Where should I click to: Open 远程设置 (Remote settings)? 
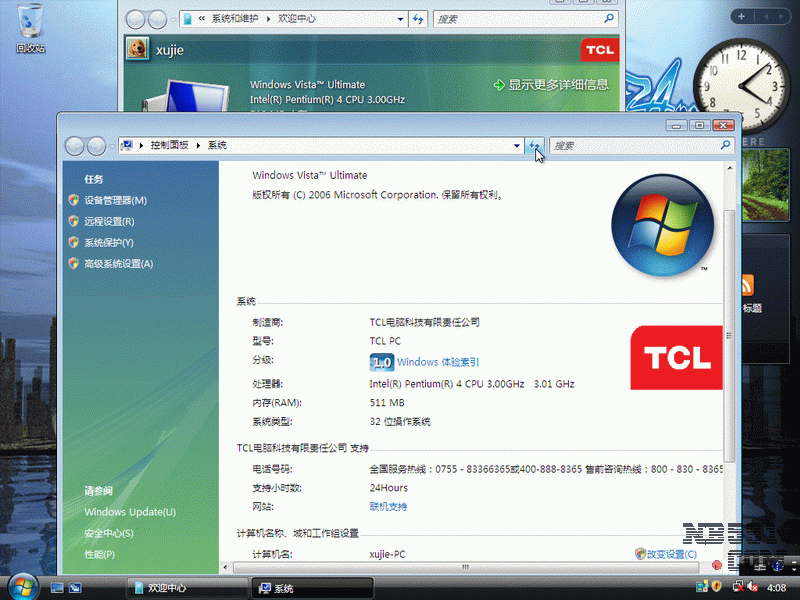[x=108, y=221]
